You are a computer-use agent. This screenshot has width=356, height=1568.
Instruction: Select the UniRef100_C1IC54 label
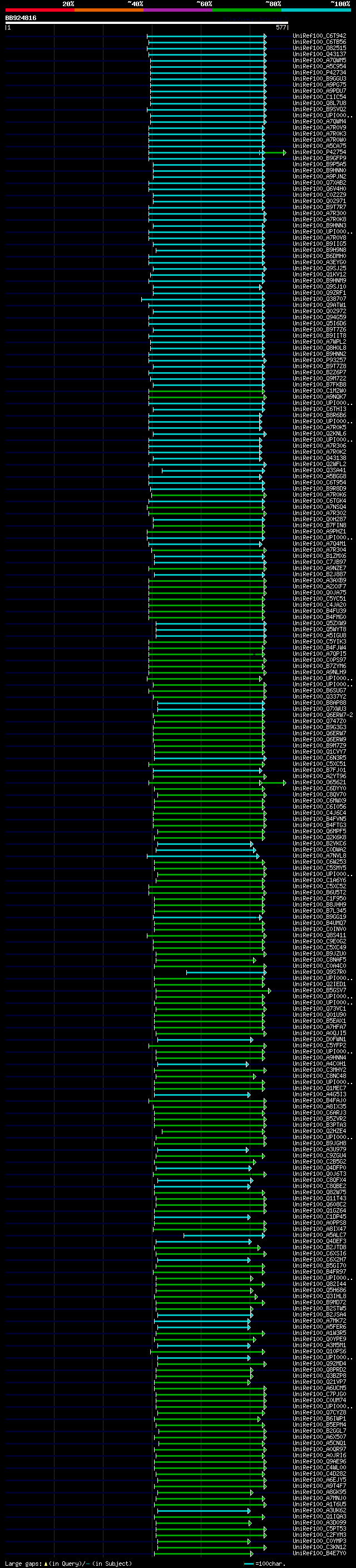[x=319, y=97]
